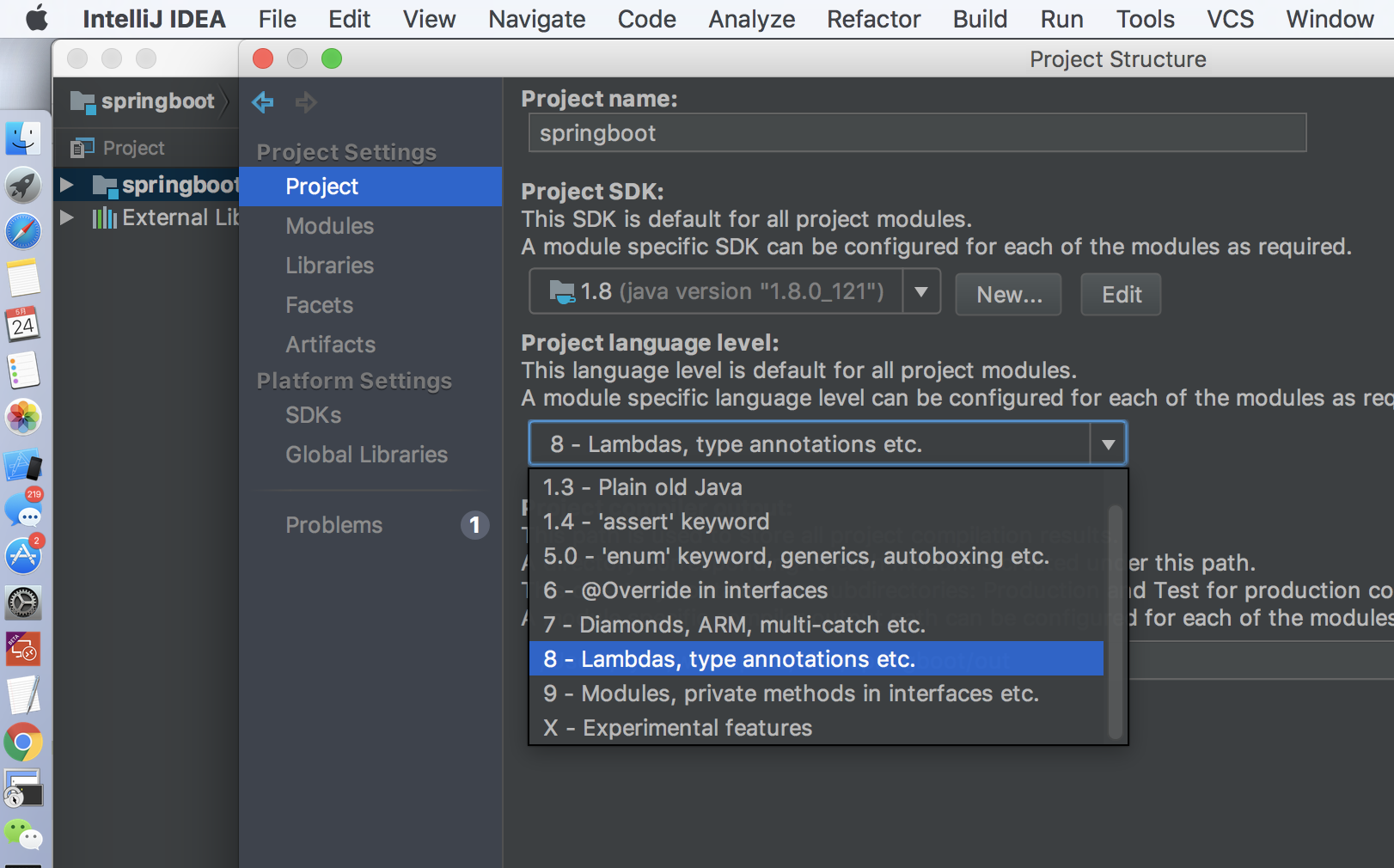Open Messages with 219 badge

pos(23,510)
